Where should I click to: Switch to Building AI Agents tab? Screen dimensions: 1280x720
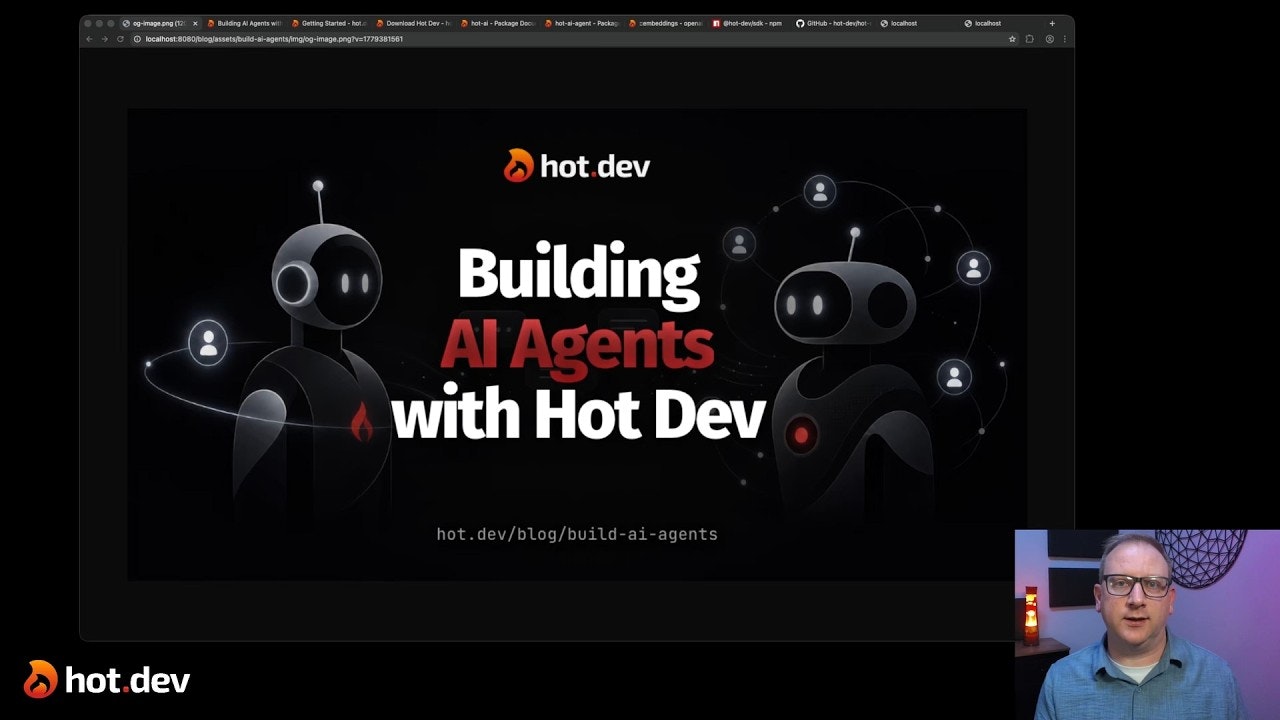point(246,23)
